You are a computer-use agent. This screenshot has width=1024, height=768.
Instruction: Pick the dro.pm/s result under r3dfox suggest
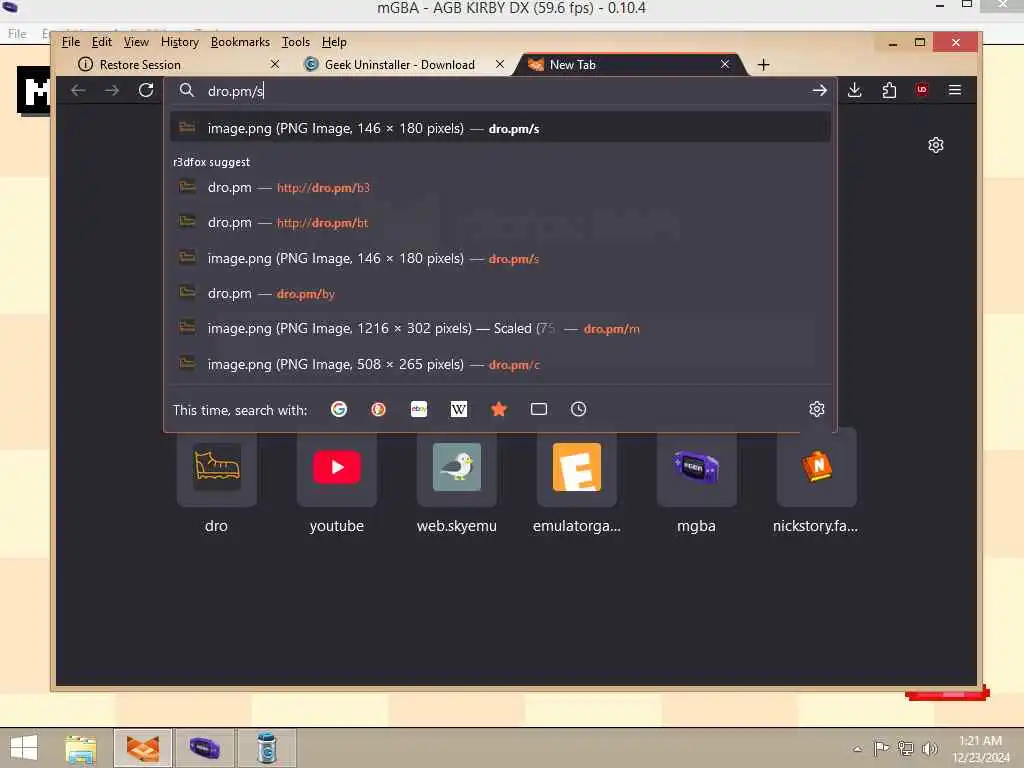pyautogui.click(x=500, y=259)
